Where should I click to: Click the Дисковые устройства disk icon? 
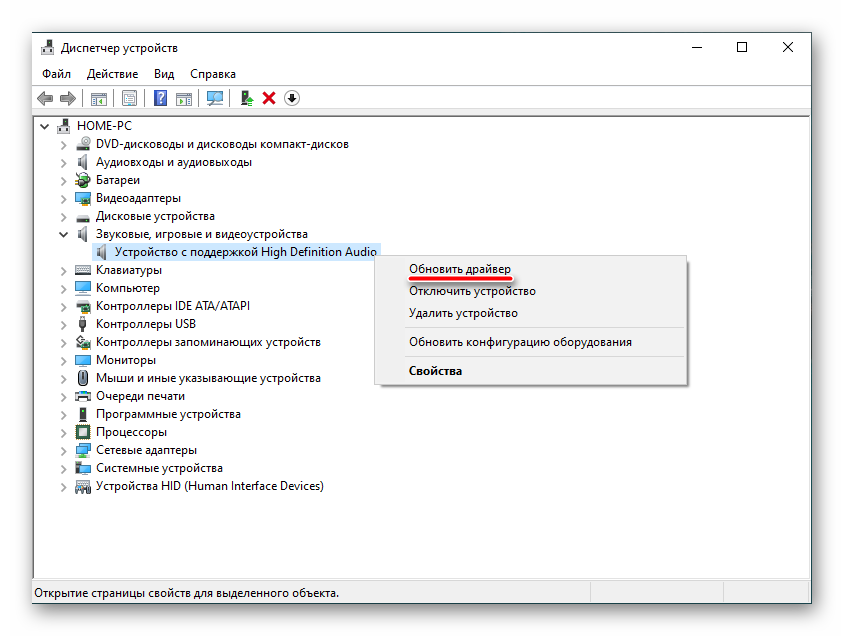(83, 217)
